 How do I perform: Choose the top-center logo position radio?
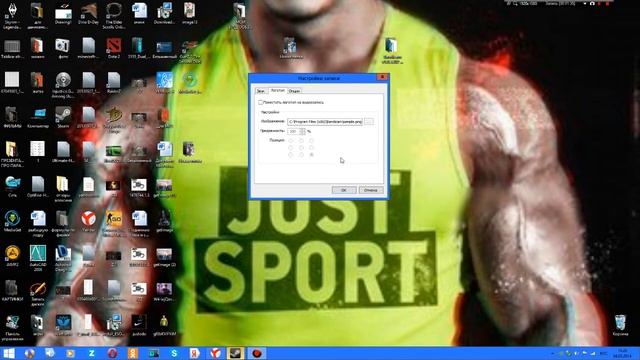point(301,140)
